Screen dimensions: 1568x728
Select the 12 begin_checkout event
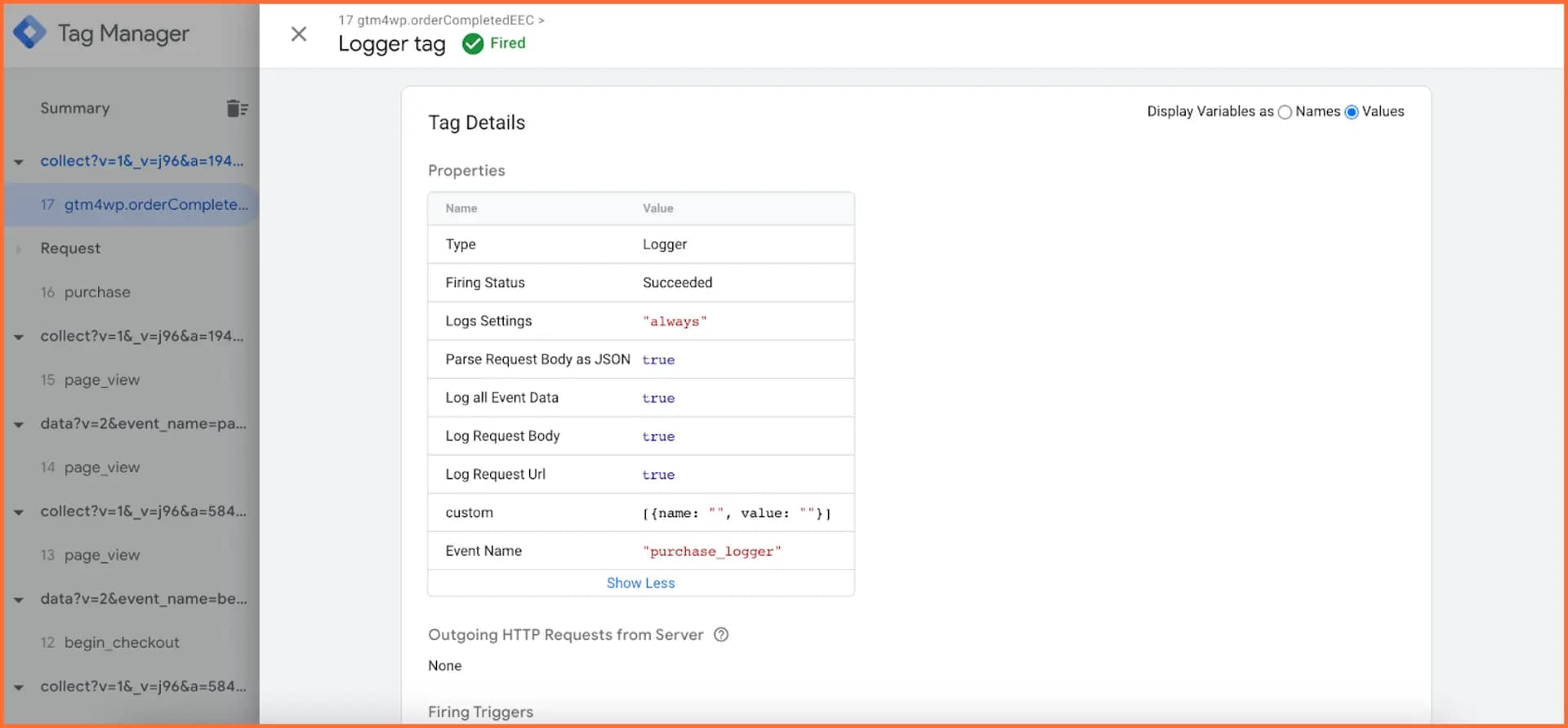click(x=110, y=642)
